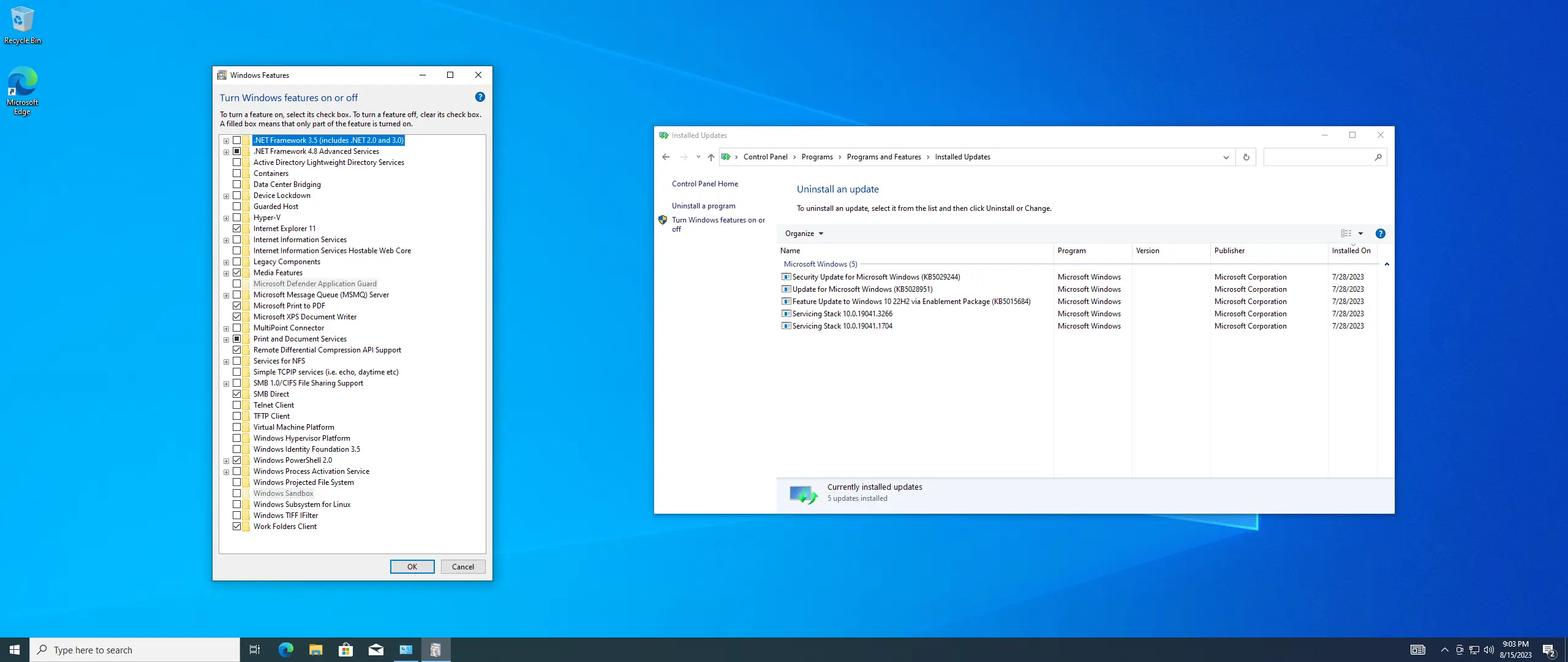Expand the Hyper-V tree node
This screenshot has width=1568, height=662.
tap(226, 218)
